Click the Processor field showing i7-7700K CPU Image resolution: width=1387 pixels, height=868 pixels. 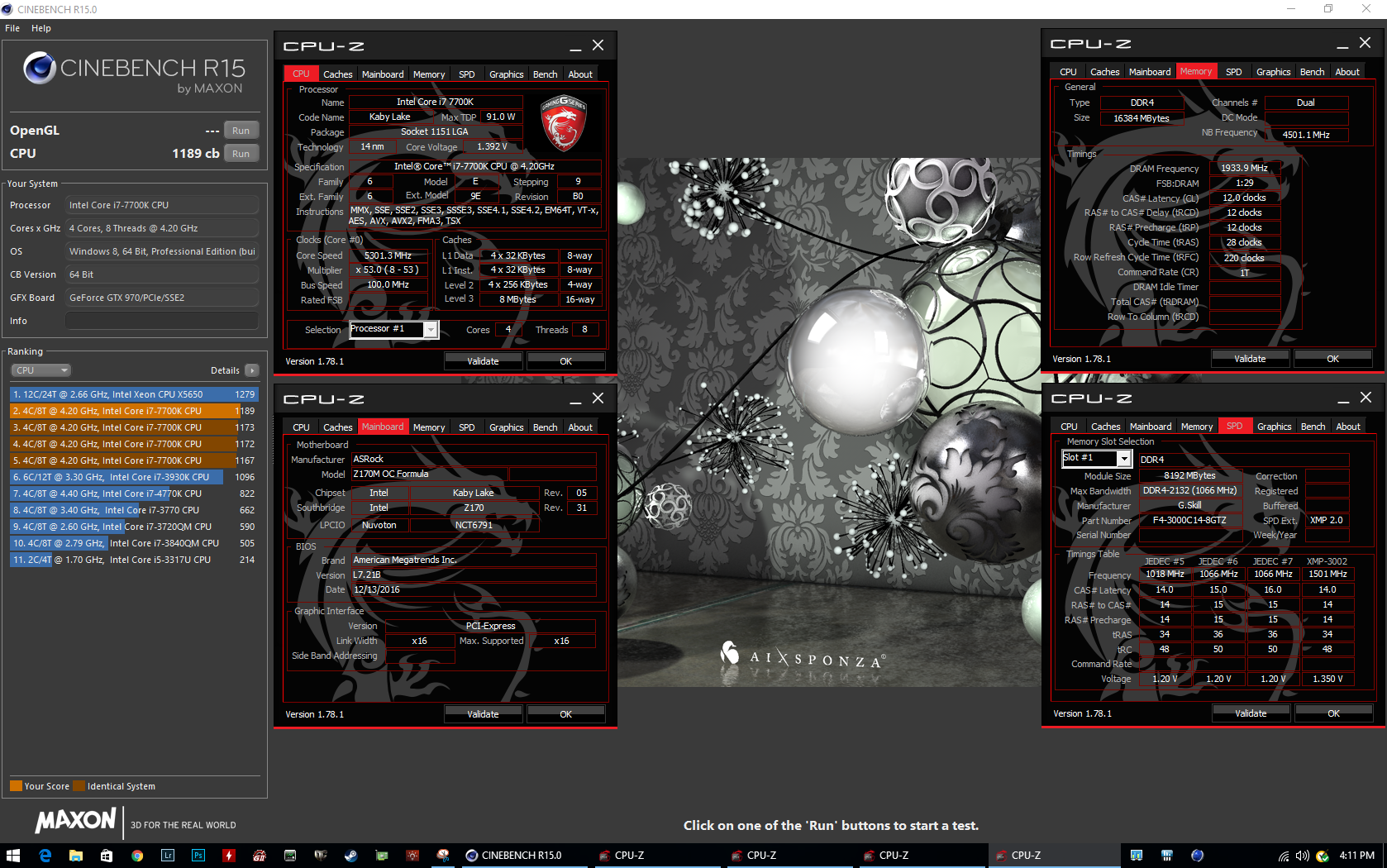point(162,205)
